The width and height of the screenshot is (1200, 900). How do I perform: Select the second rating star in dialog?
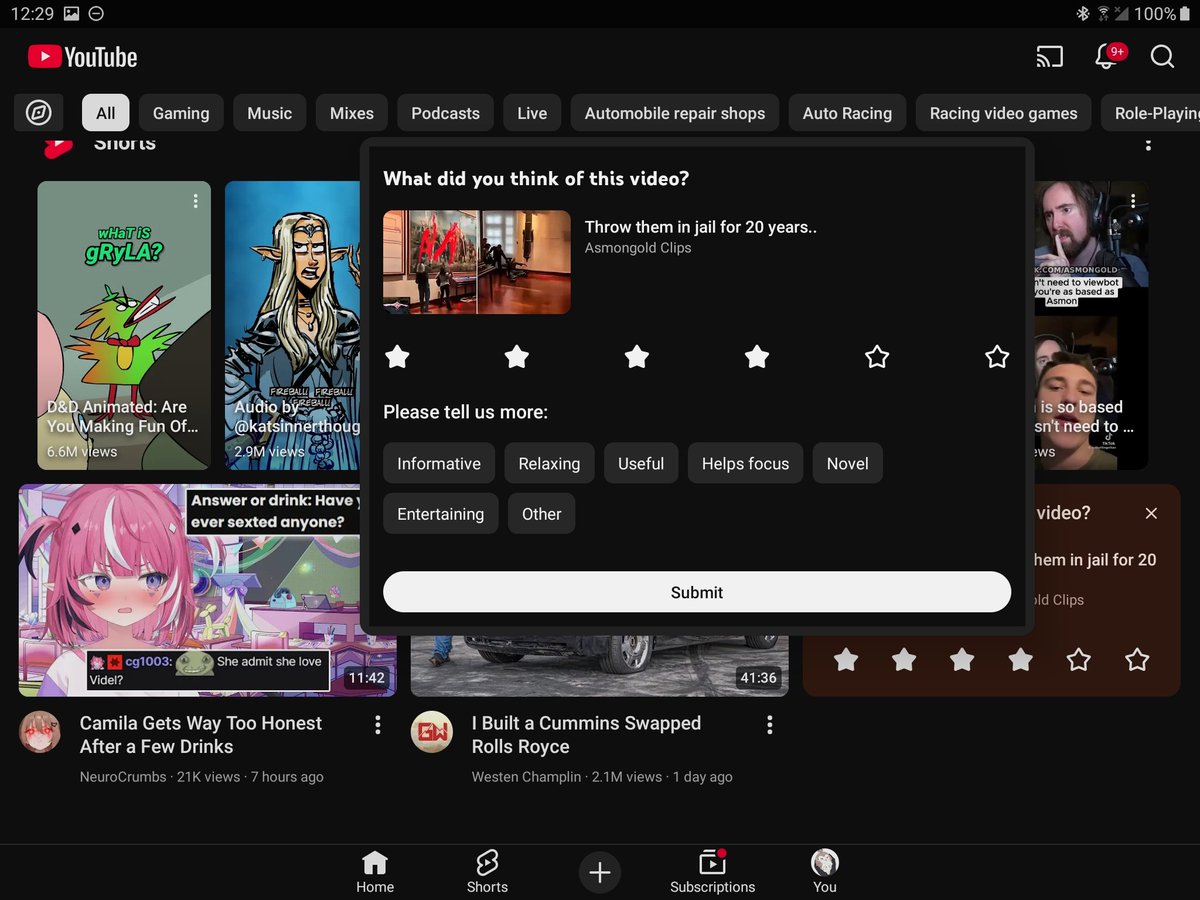[517, 357]
